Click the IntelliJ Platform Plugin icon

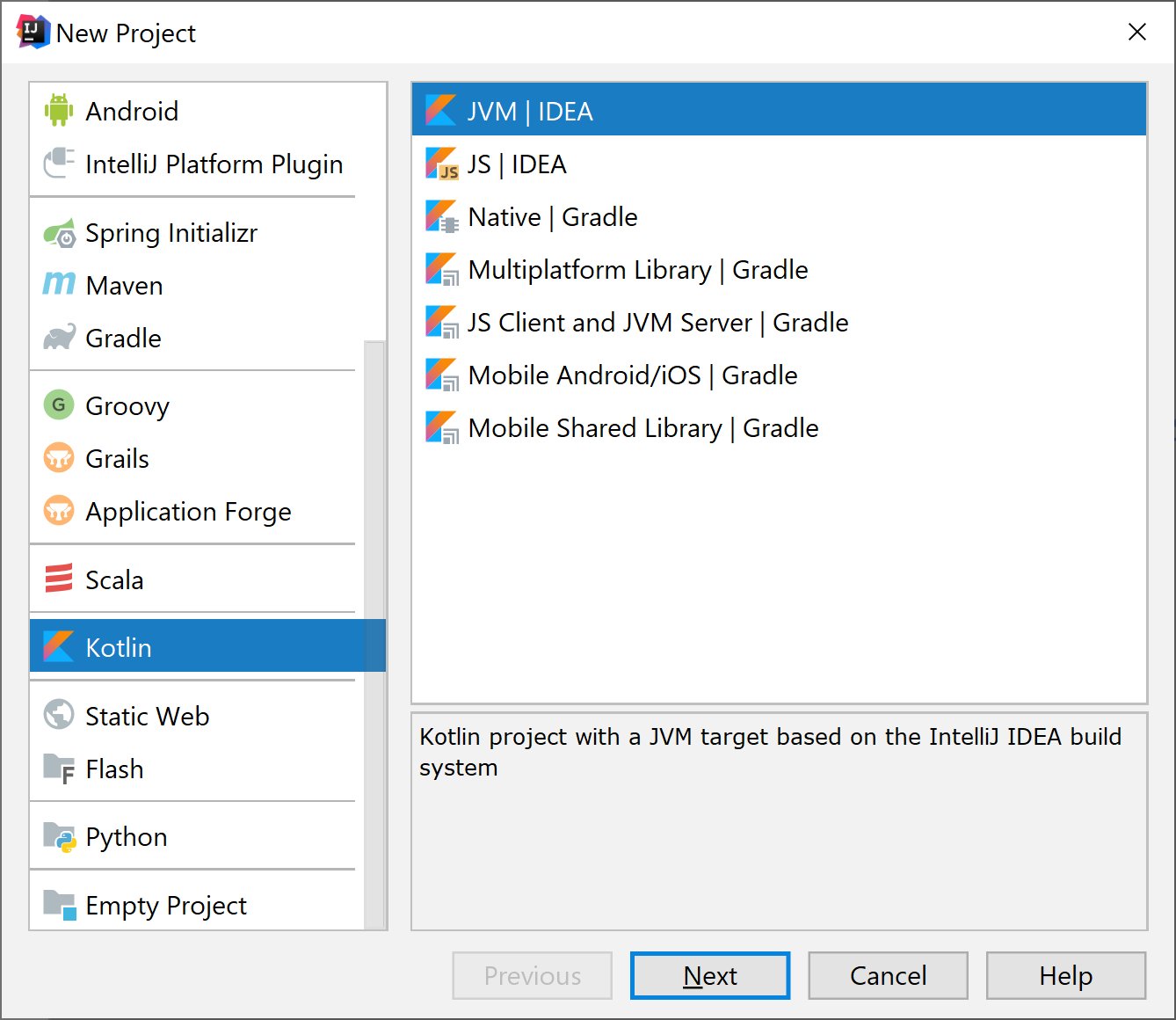[x=58, y=164]
